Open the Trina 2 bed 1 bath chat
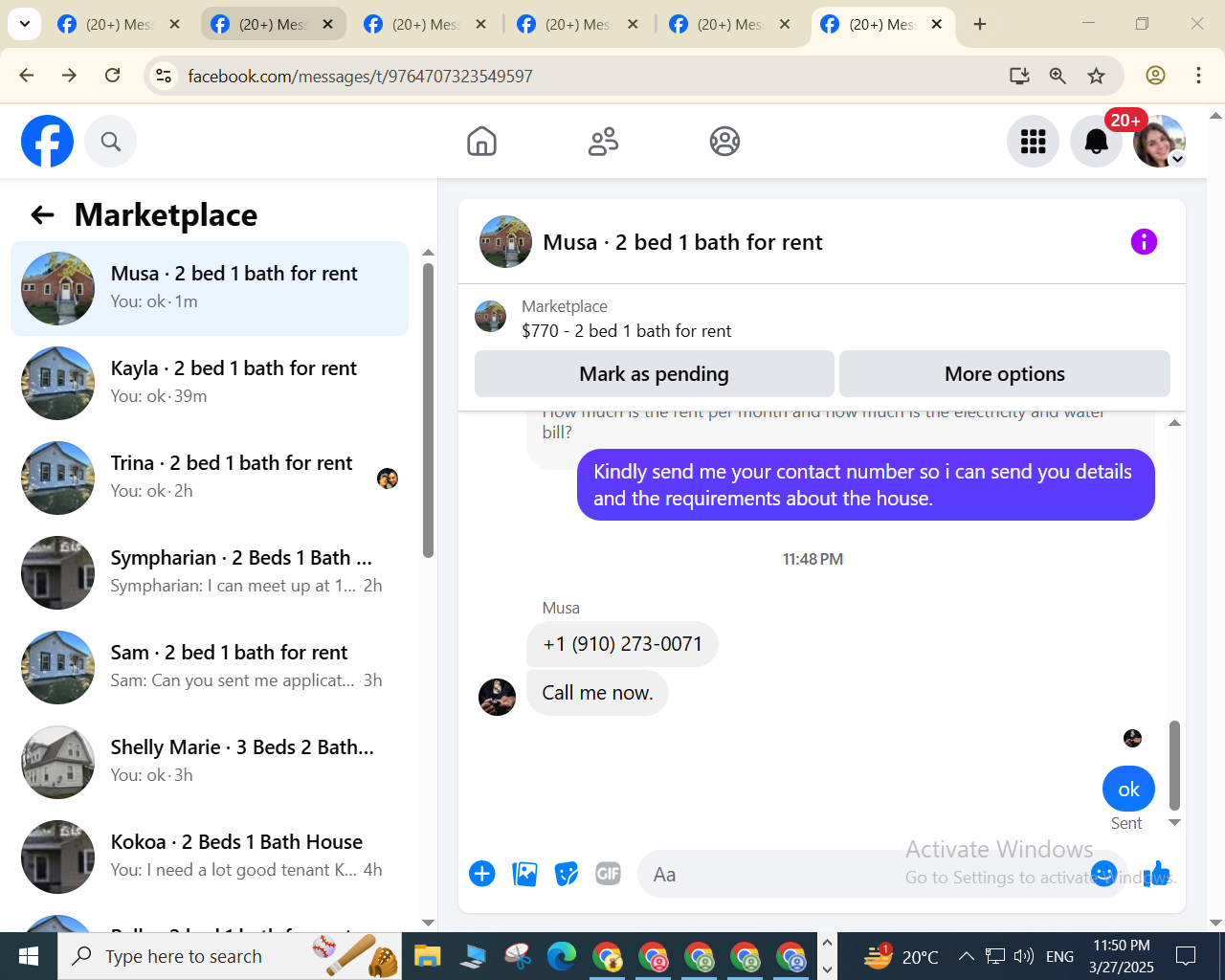 pos(210,478)
